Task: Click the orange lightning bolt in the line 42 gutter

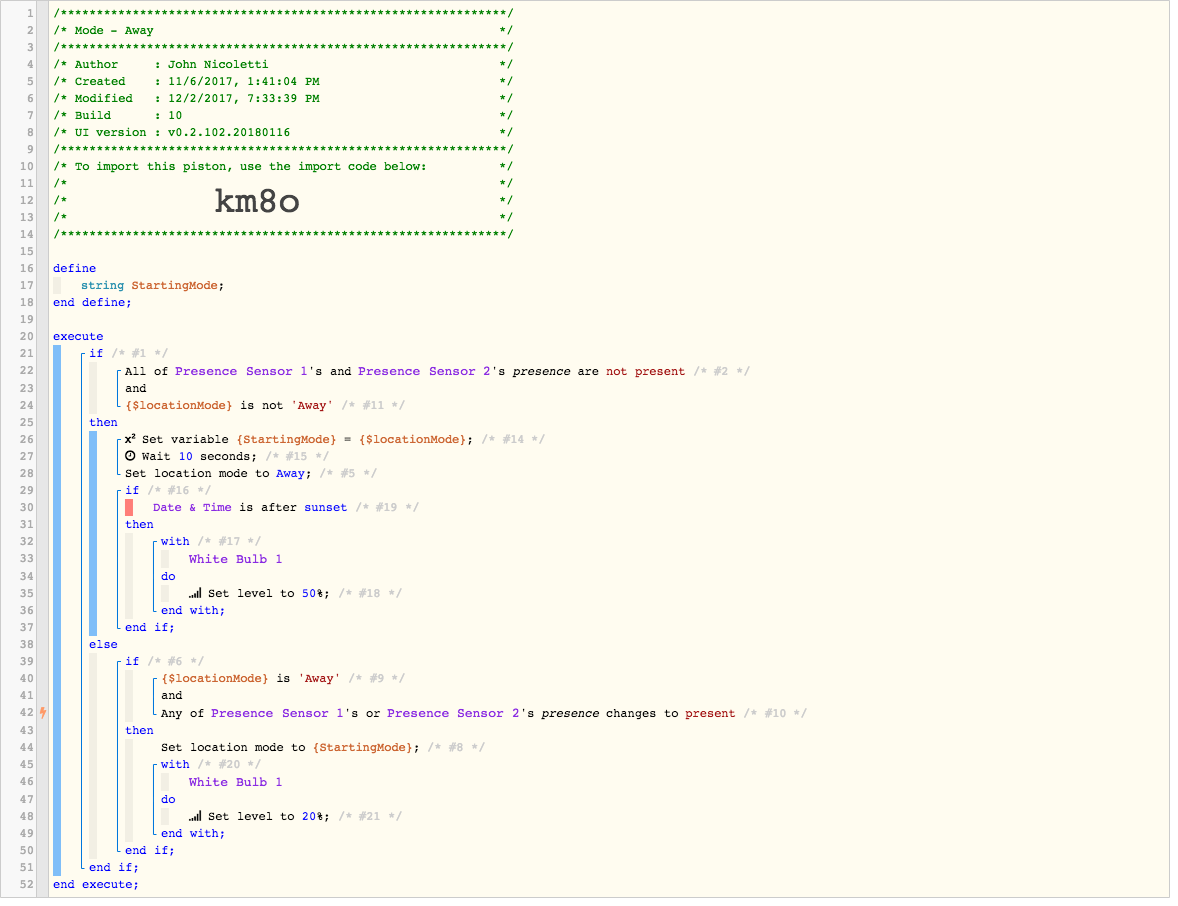Action: [43, 712]
